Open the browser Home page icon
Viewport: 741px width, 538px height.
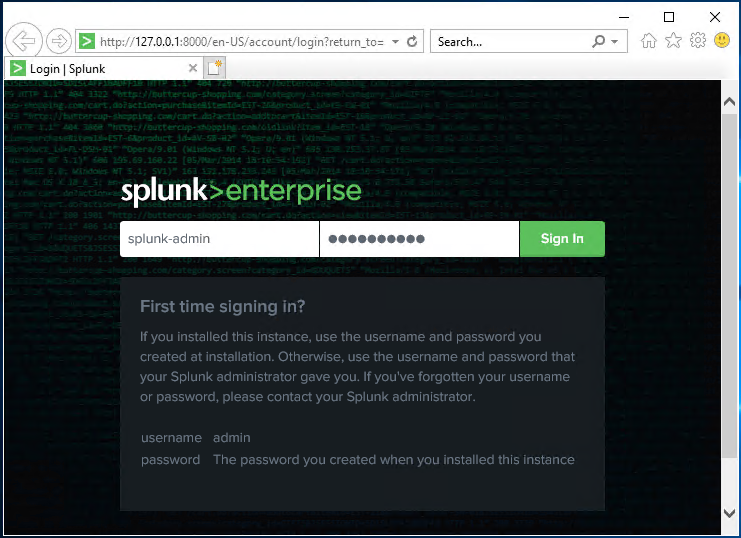point(649,41)
